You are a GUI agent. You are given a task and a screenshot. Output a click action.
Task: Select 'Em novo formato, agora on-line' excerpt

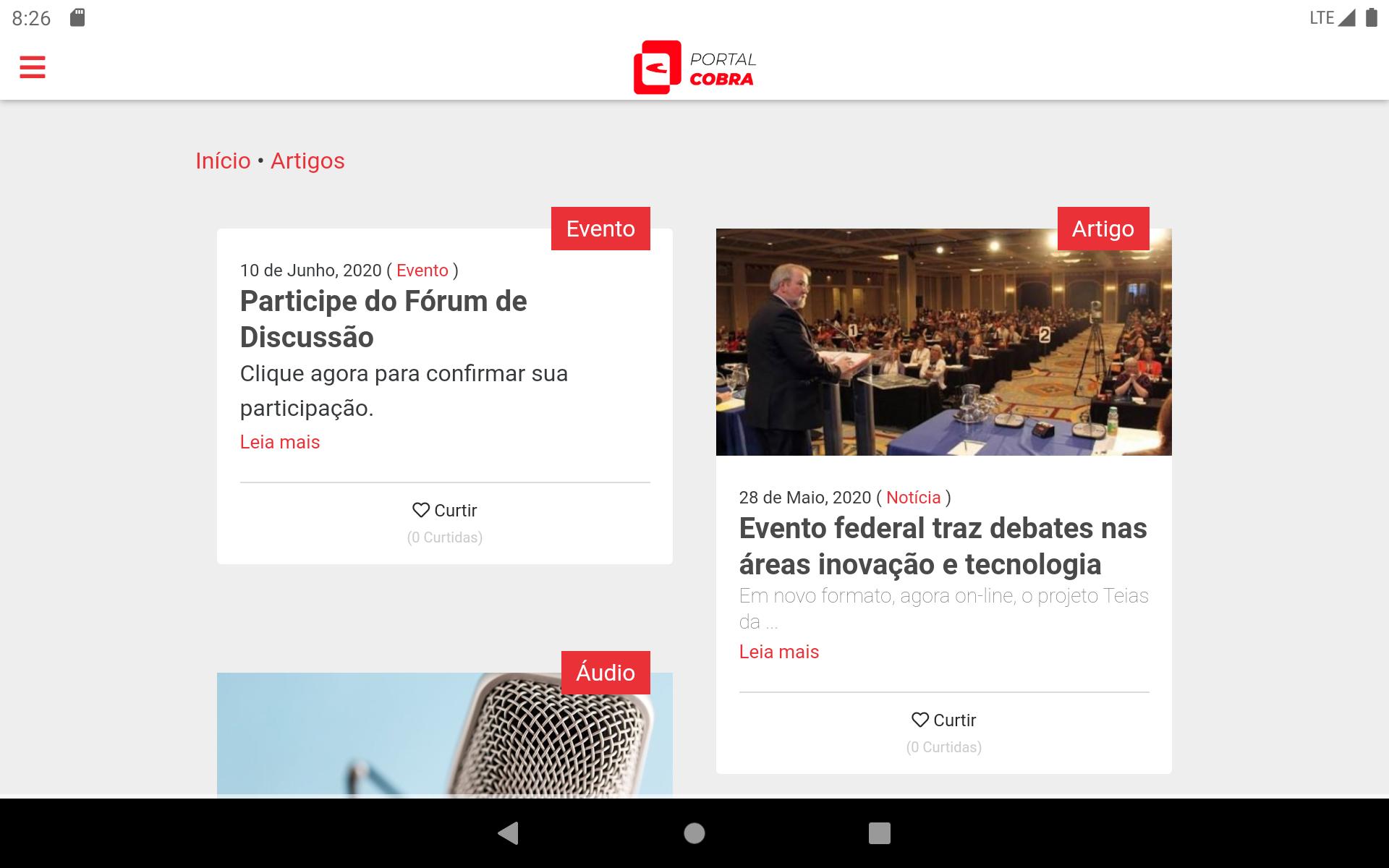click(944, 608)
